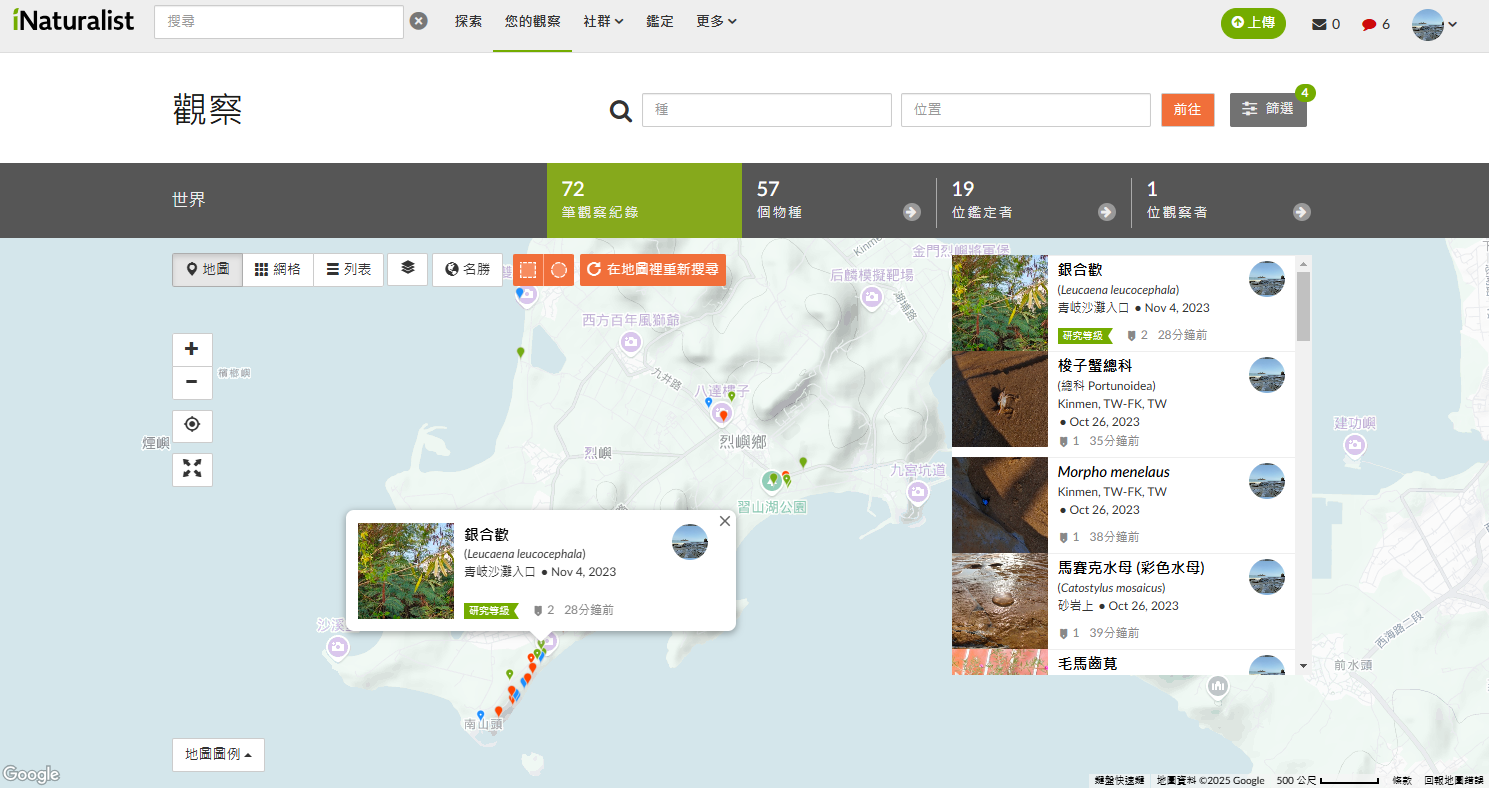Clear the search field with X icon
Viewport: 1489px width, 788px height.
[419, 21]
